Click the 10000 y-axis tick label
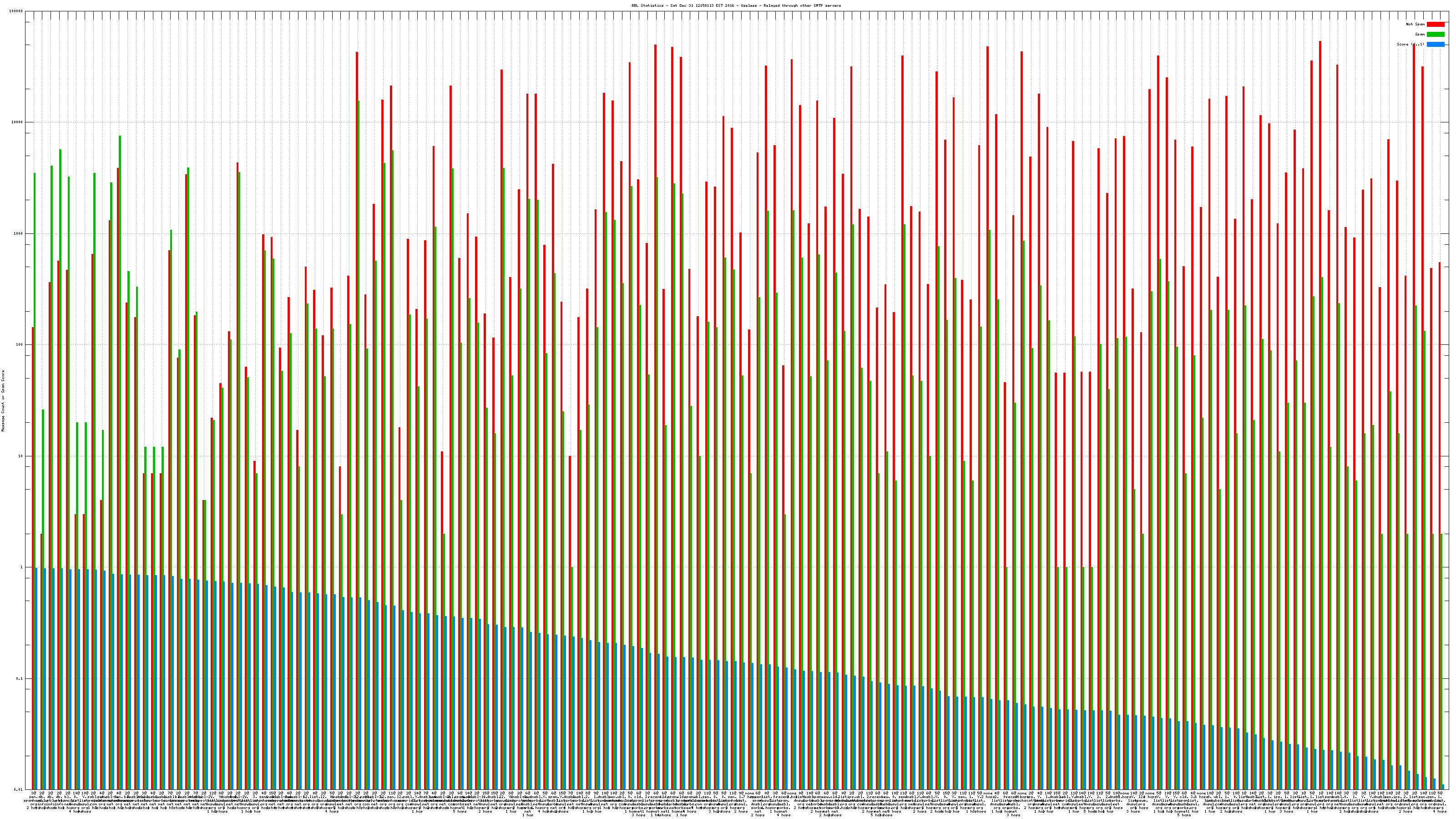 coord(18,123)
